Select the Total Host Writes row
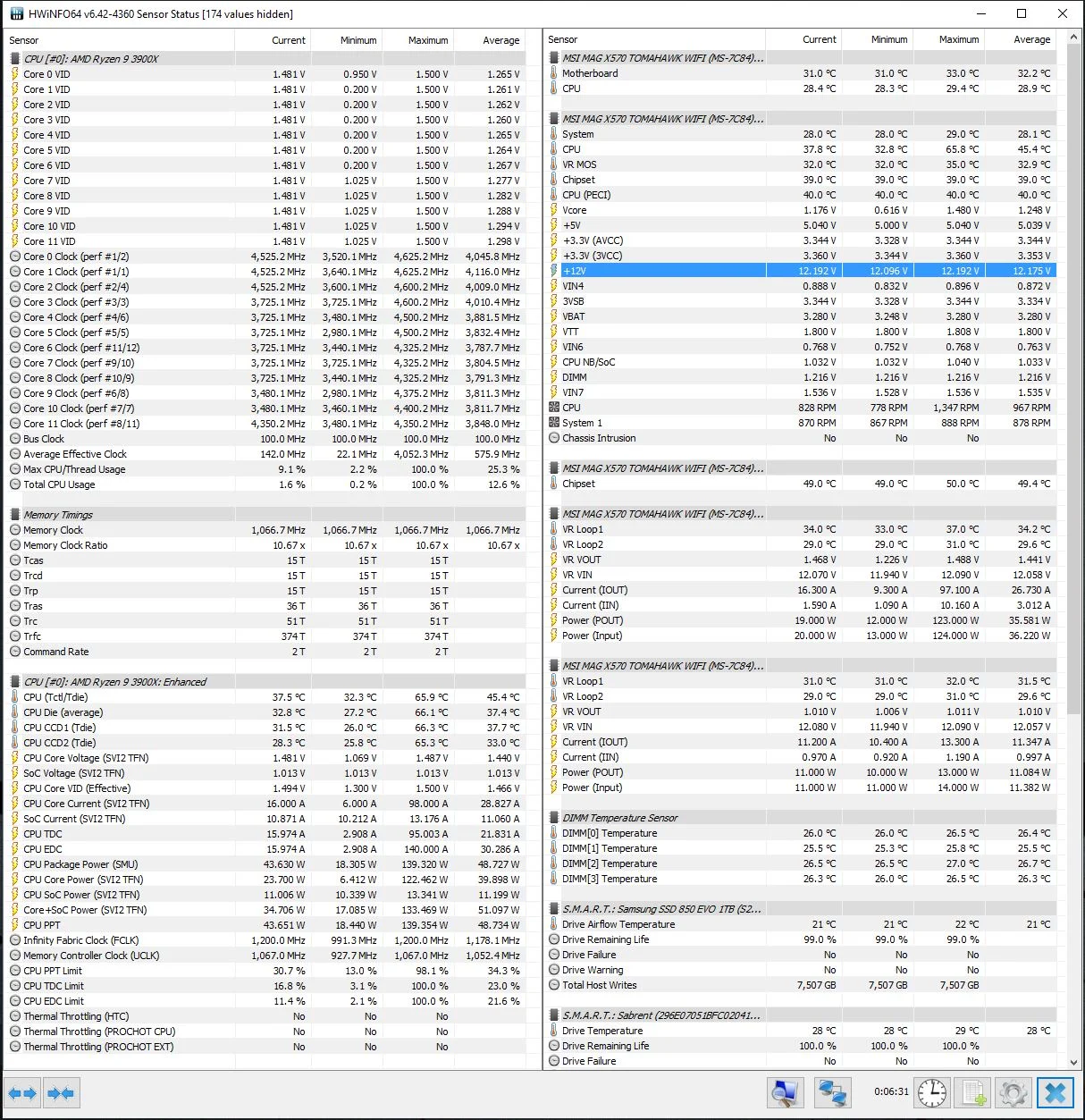Viewport: 1085px width, 1120px height. 801,985
